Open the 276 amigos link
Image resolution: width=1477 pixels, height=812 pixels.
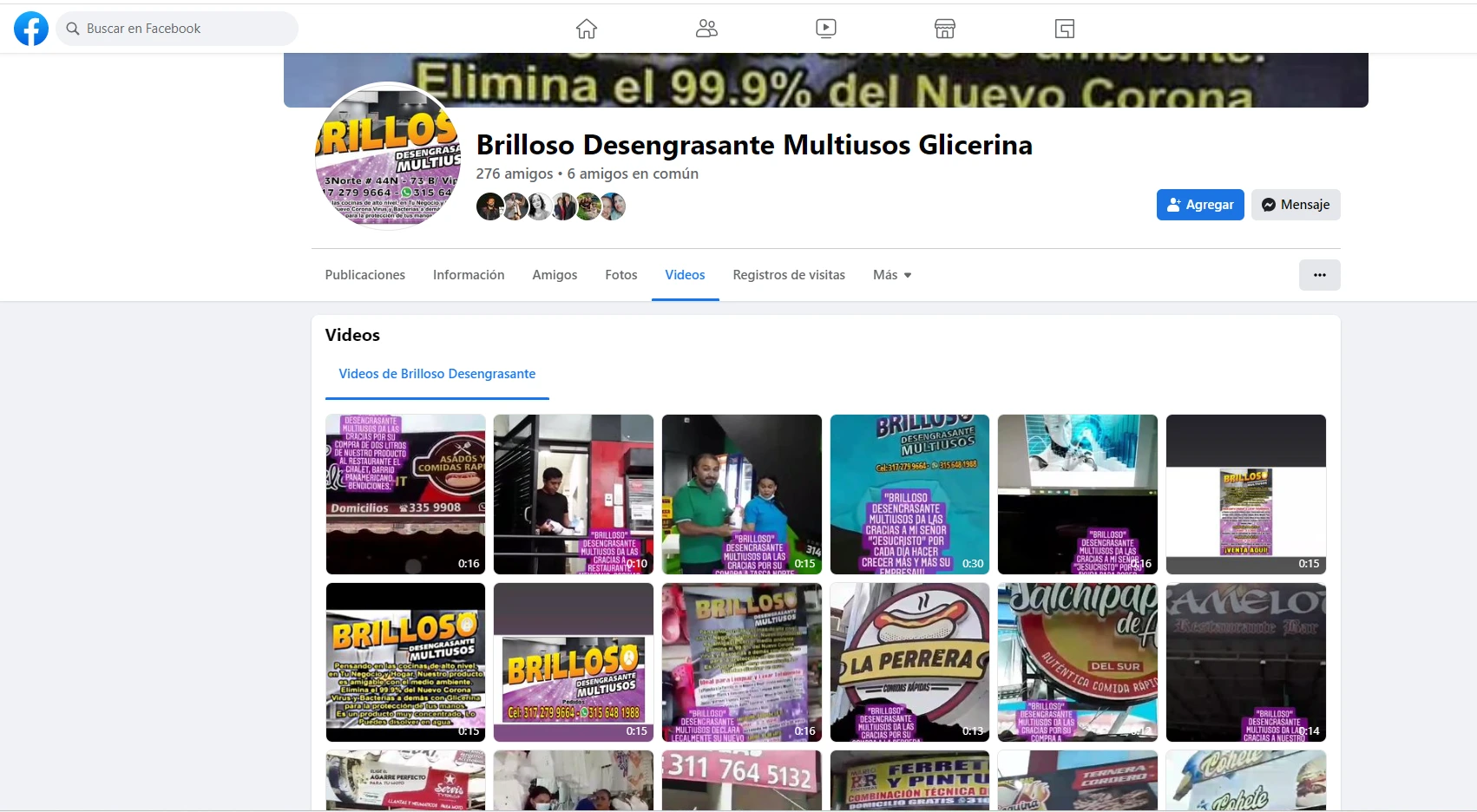point(515,174)
